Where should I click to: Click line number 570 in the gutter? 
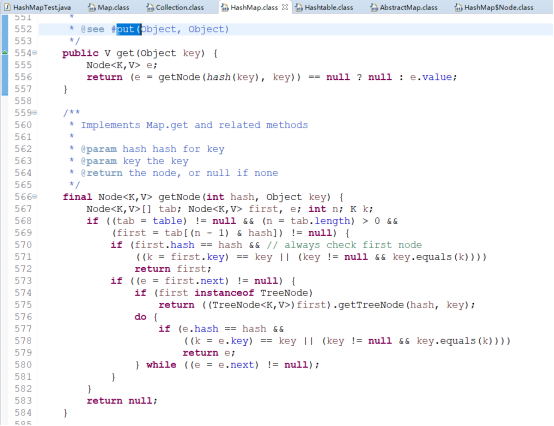(x=23, y=245)
